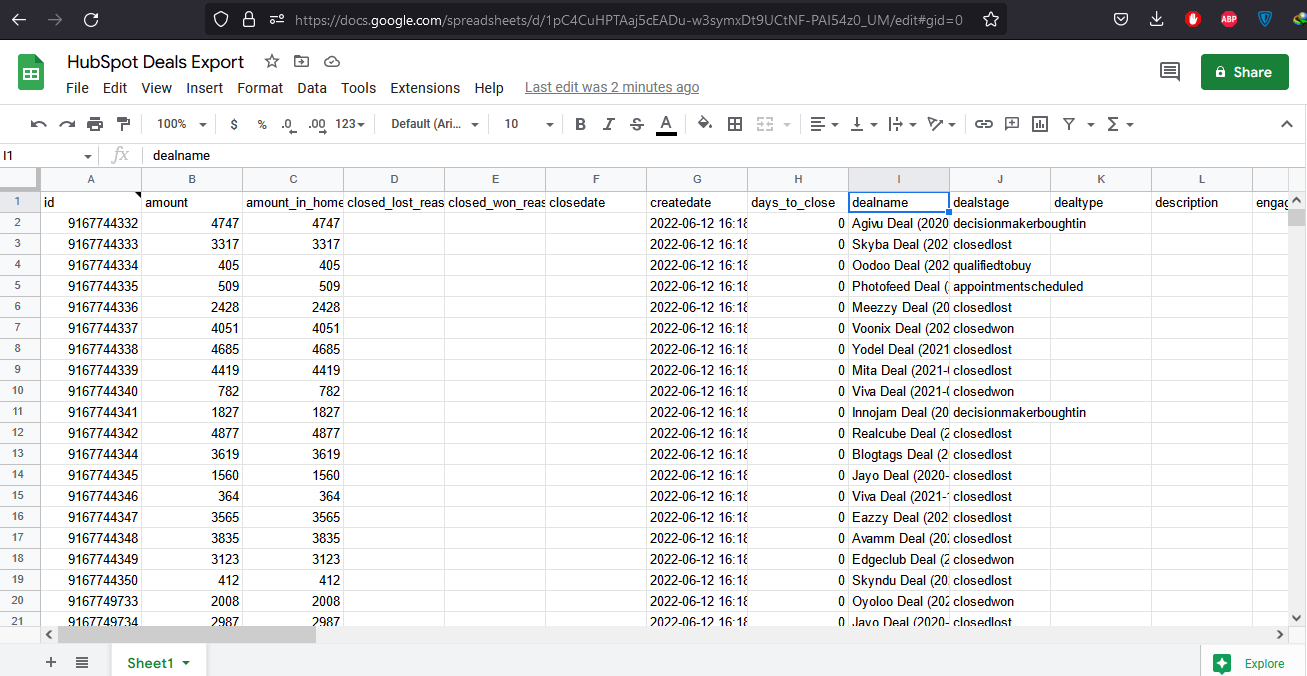Open the font size dropdown
The height and width of the screenshot is (676, 1307).
click(x=524, y=124)
